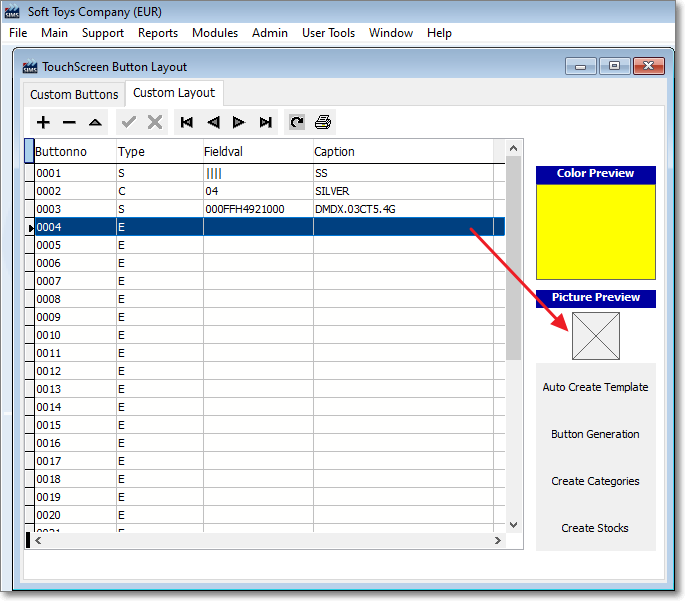Viewport: 685px width, 601px height.
Task: Select the Custom Layout tab
Action: pos(174,93)
